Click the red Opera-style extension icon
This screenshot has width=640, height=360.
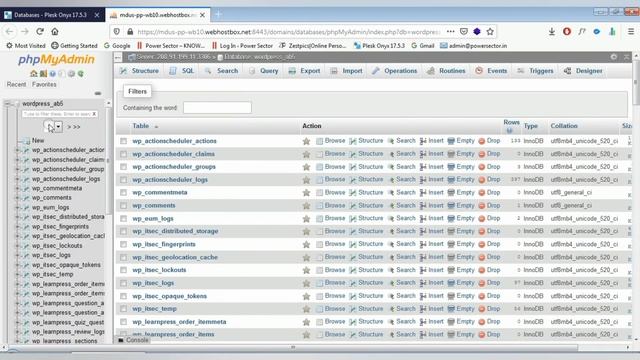(x=567, y=31)
